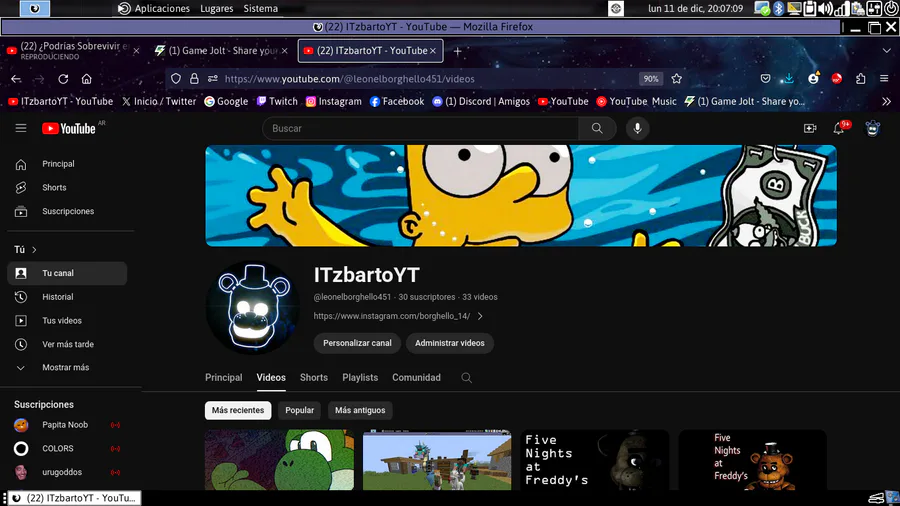
Task: Open the notifications bell
Action: [x=839, y=129]
